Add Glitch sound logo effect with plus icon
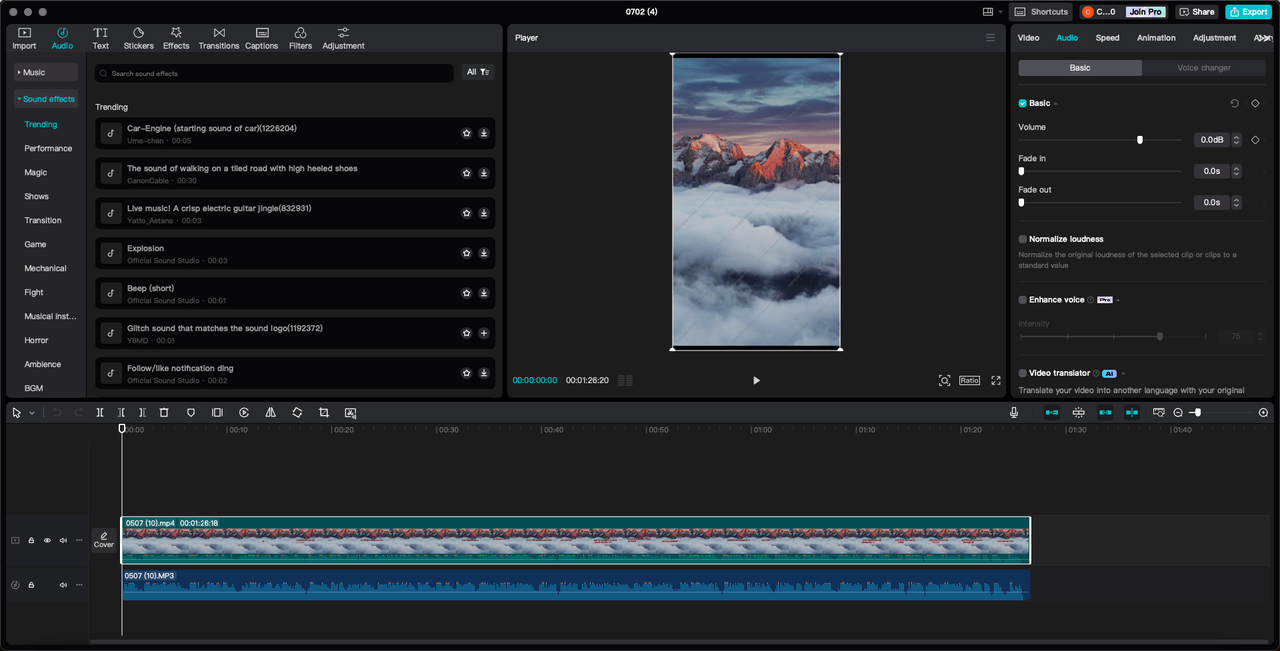The height and width of the screenshot is (651, 1280). coord(484,333)
